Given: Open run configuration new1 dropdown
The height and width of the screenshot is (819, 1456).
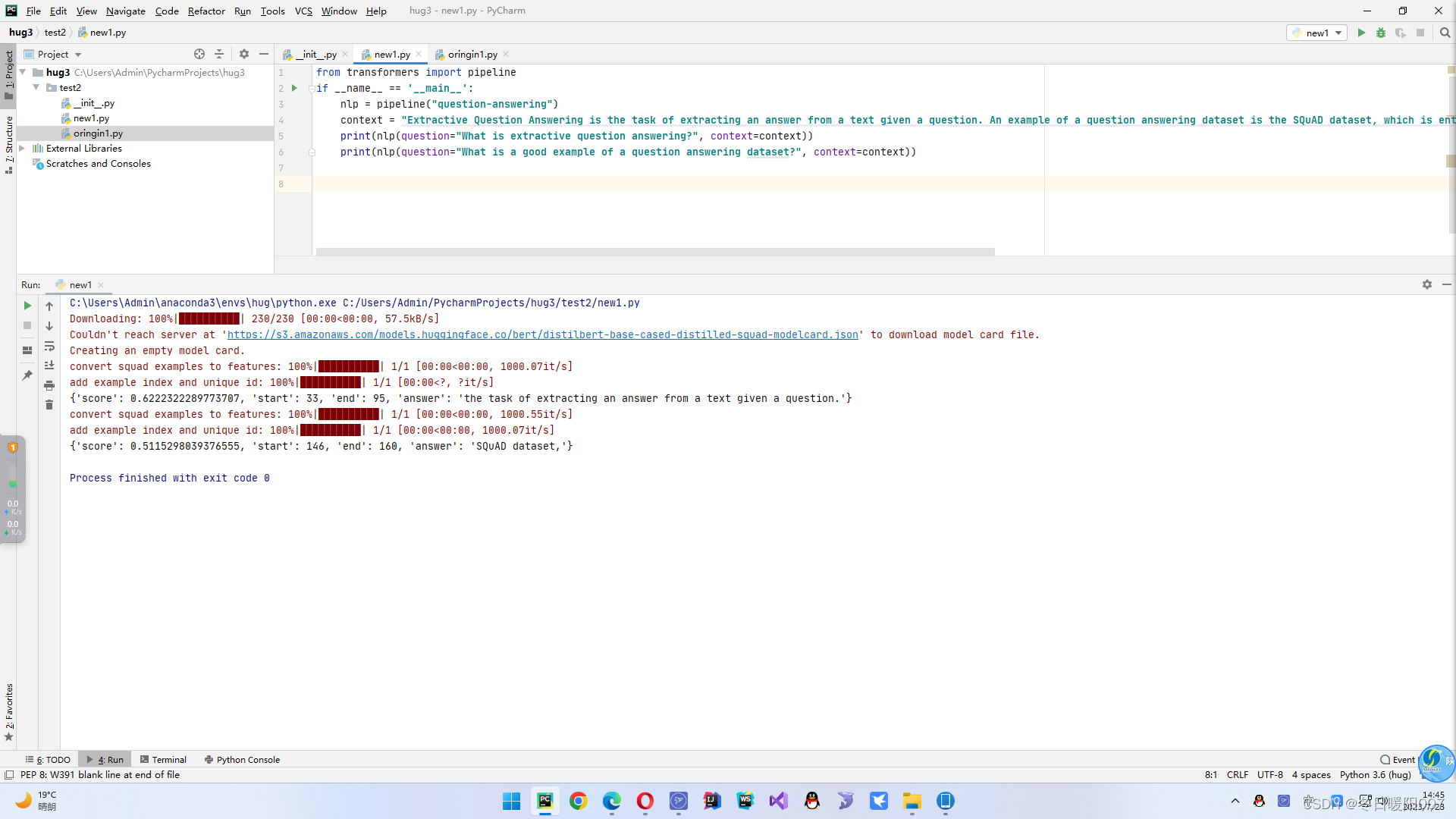Looking at the screenshot, I should tap(1317, 33).
